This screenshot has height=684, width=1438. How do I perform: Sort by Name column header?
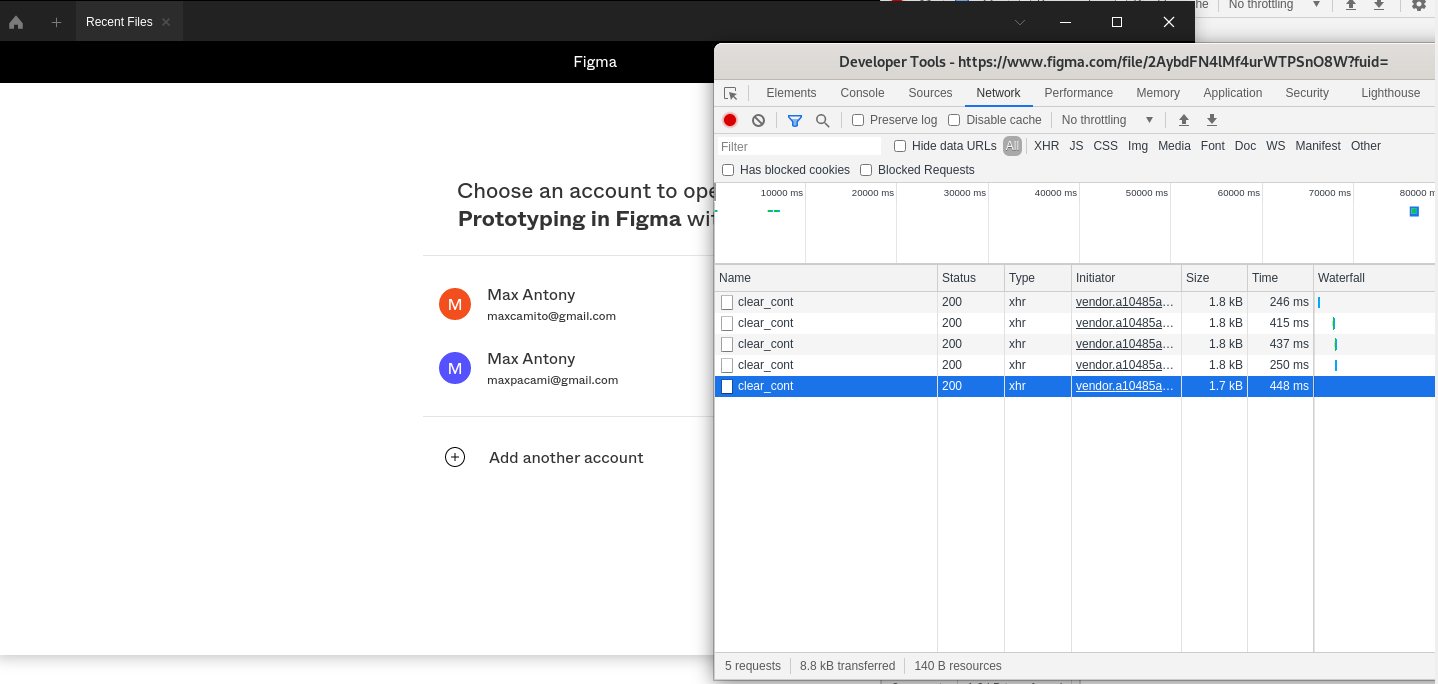826,278
